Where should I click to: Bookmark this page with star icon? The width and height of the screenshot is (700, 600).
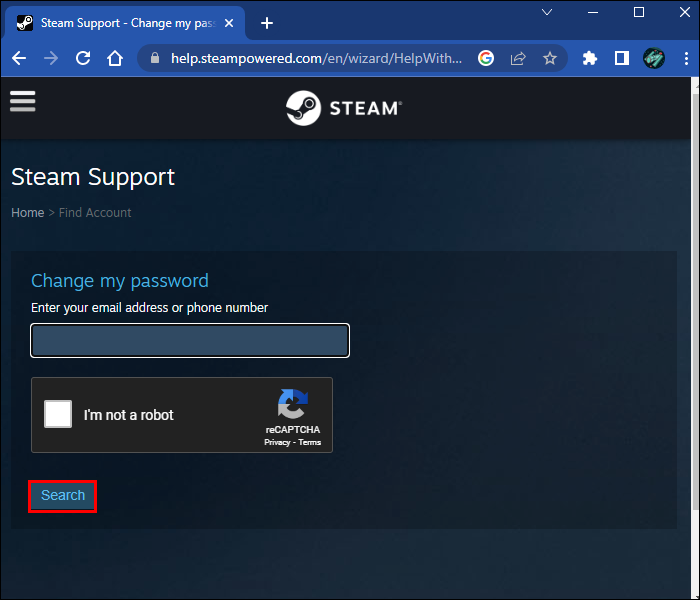pyautogui.click(x=550, y=58)
